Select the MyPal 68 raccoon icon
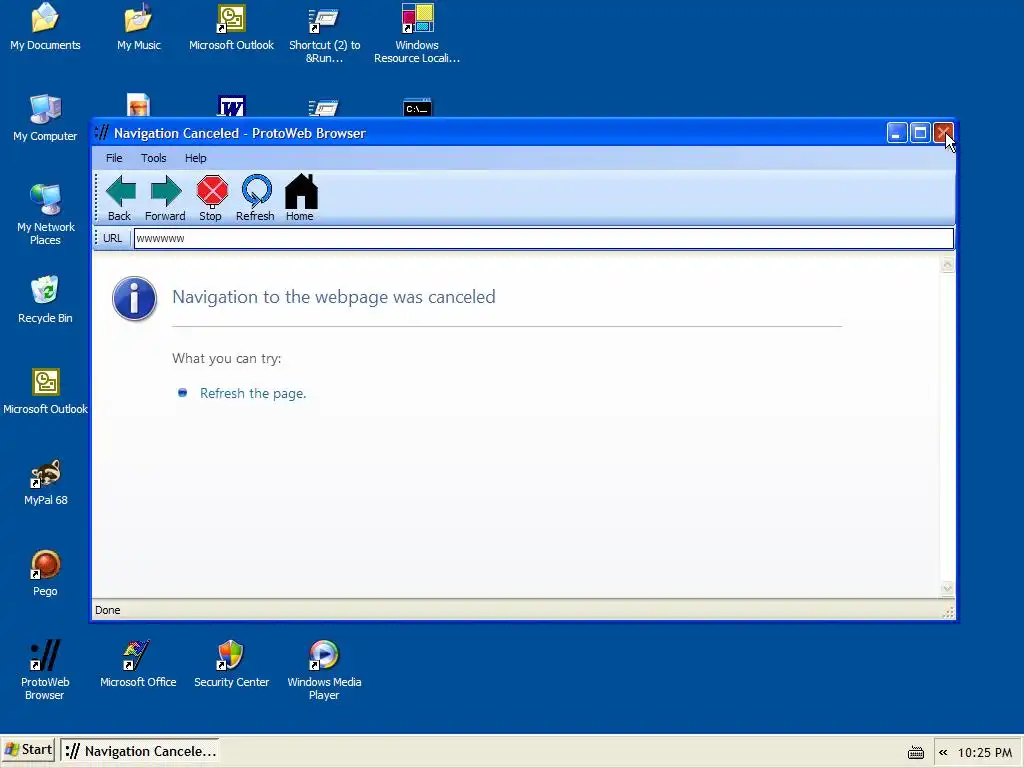Viewport: 1024px width, 768px height. click(45, 483)
